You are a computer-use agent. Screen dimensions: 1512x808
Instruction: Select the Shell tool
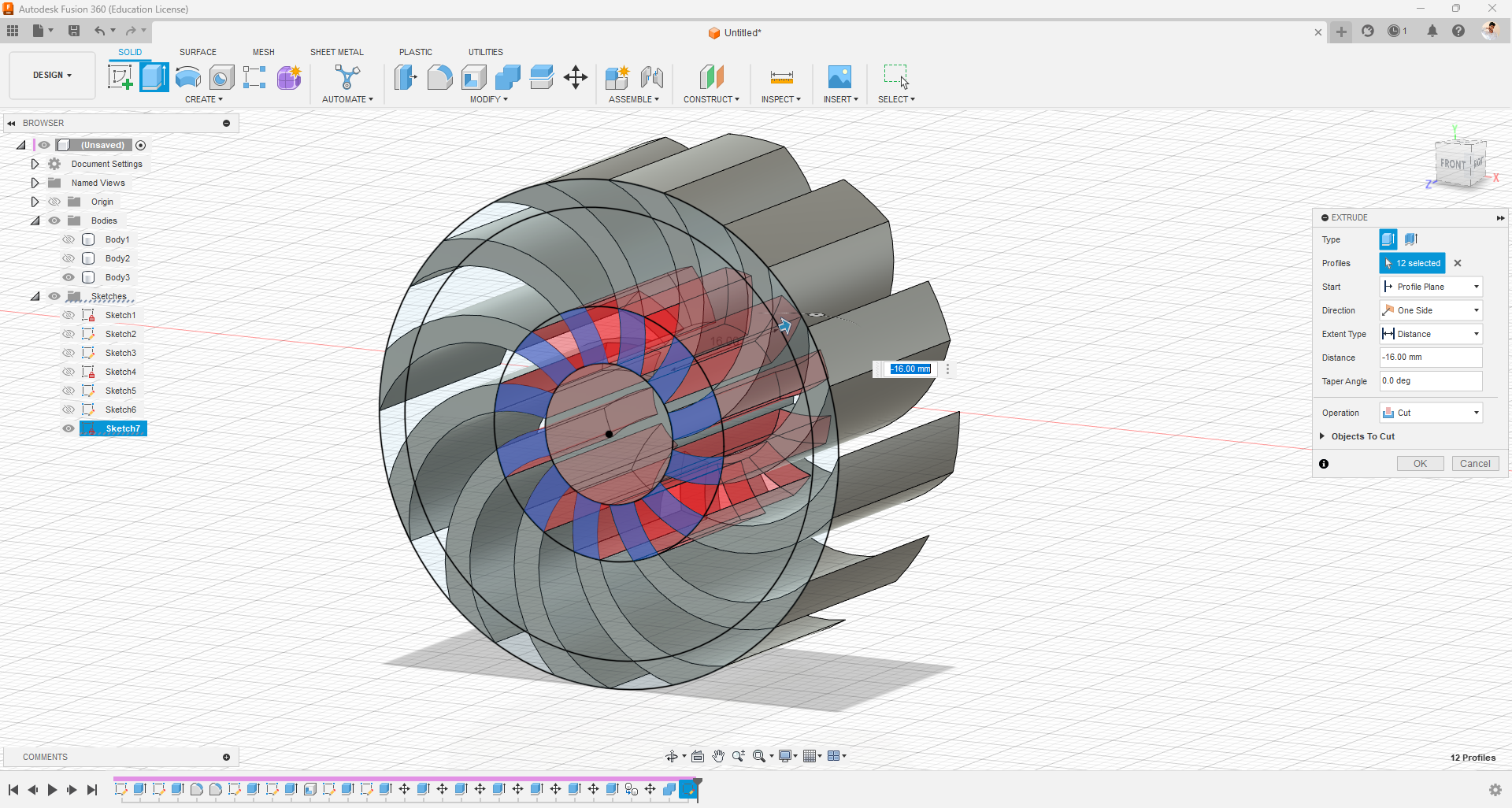pos(473,77)
